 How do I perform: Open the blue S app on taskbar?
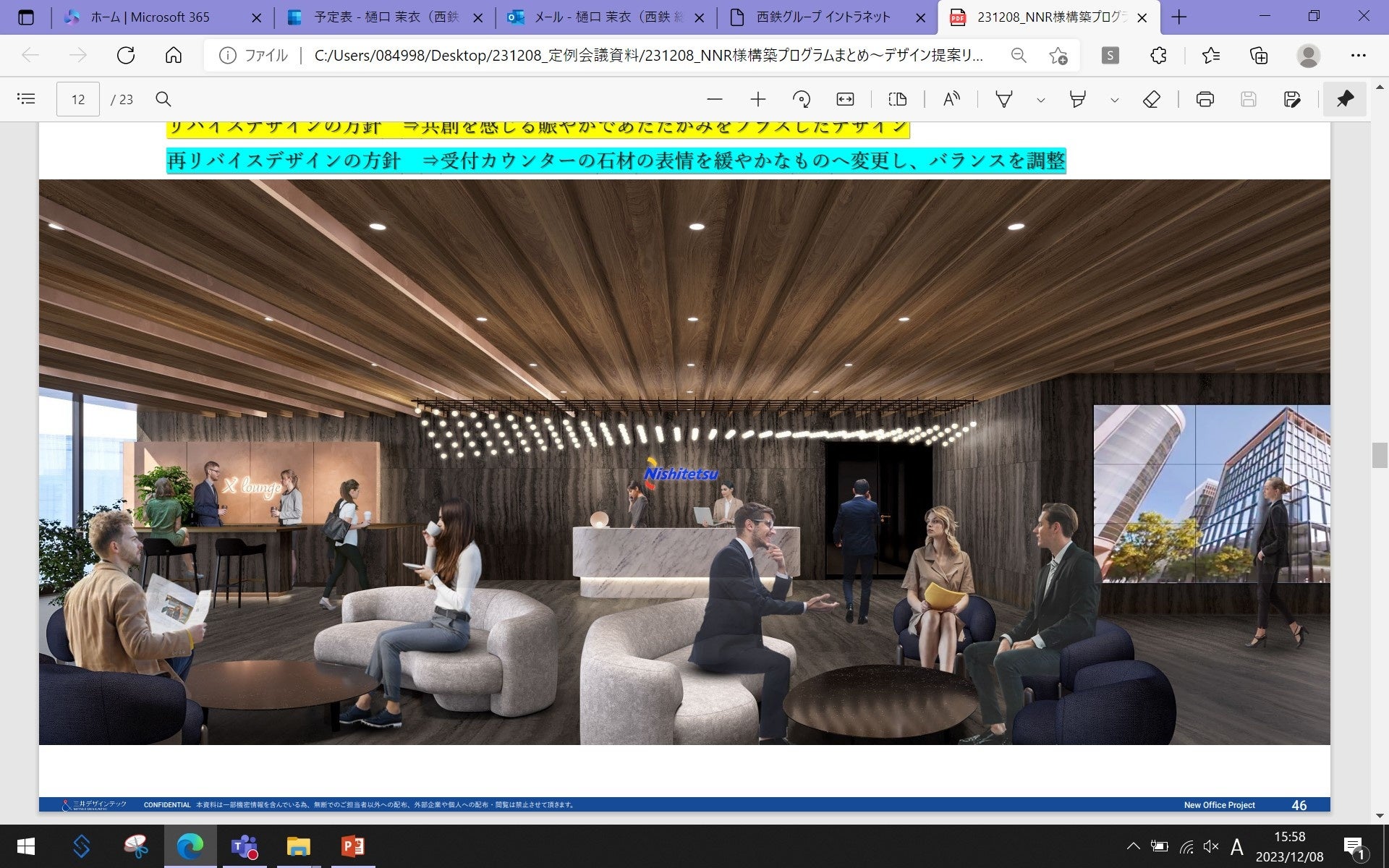[81, 846]
